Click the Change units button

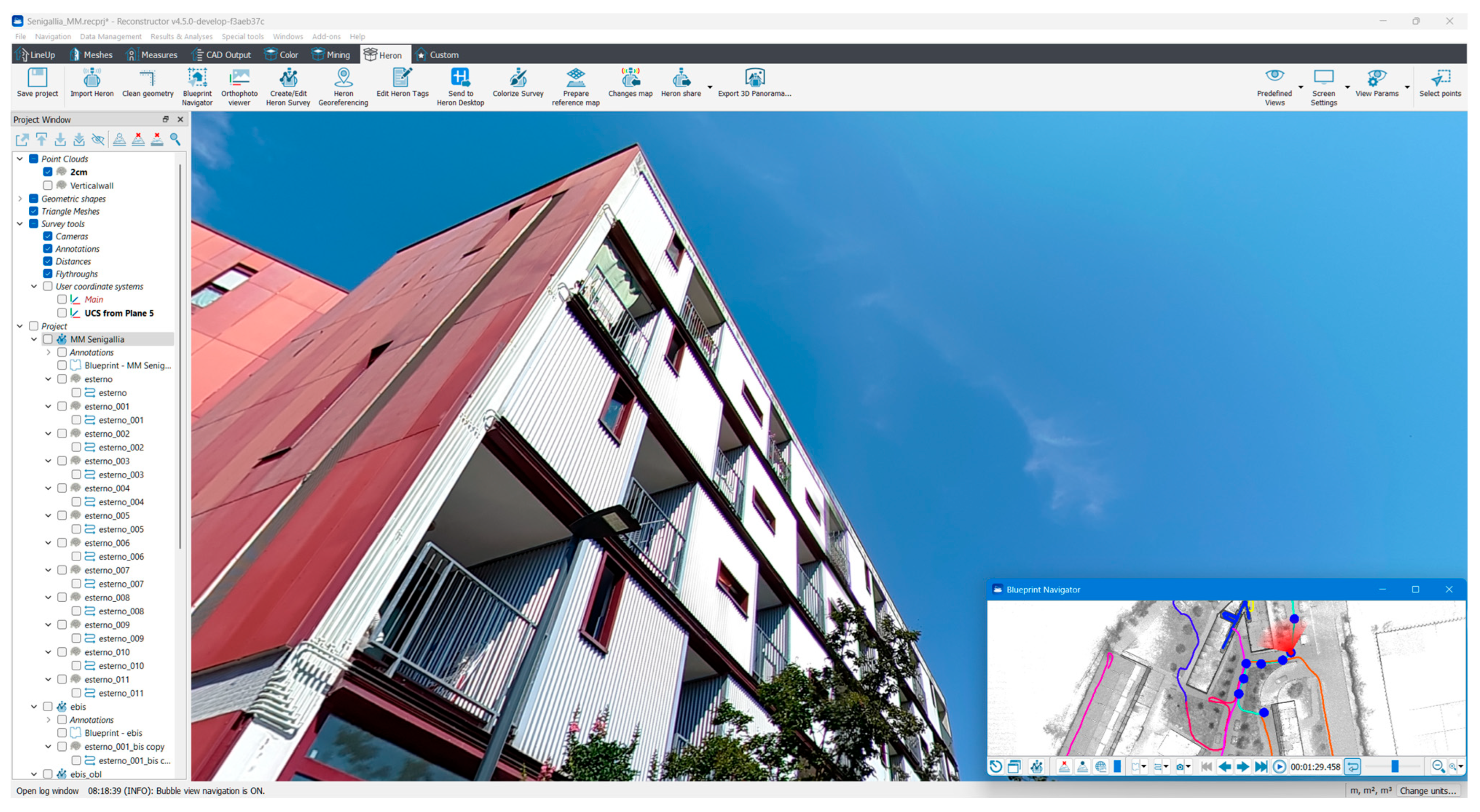point(1428,791)
